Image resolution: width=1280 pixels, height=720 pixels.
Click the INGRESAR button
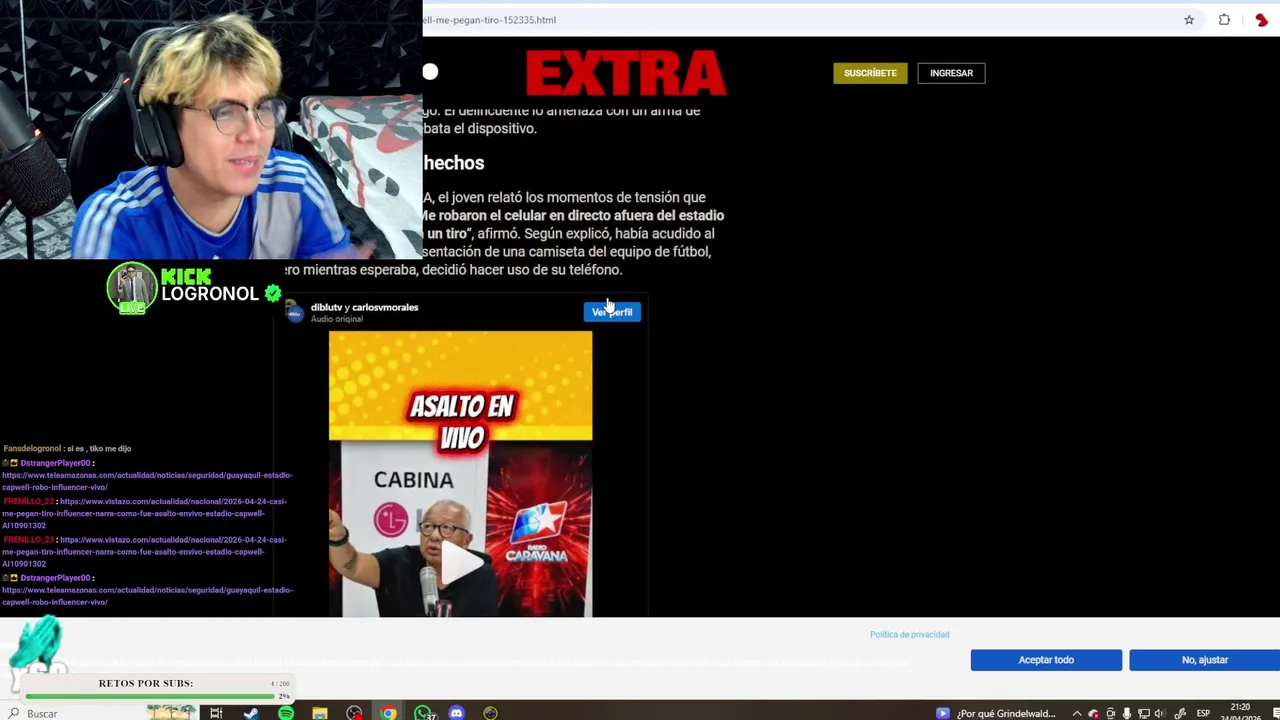[951, 73]
